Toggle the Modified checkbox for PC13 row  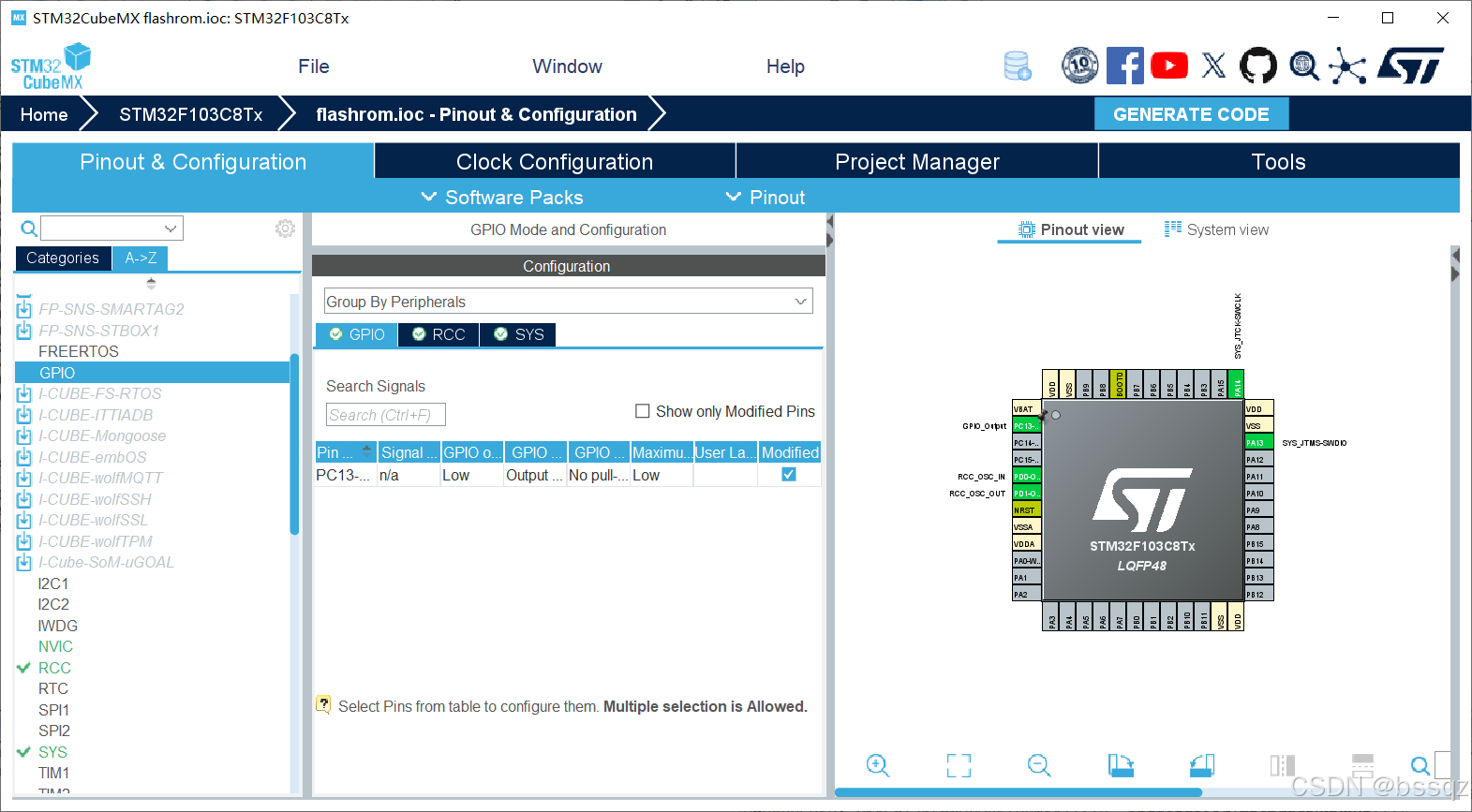pyautogui.click(x=789, y=475)
